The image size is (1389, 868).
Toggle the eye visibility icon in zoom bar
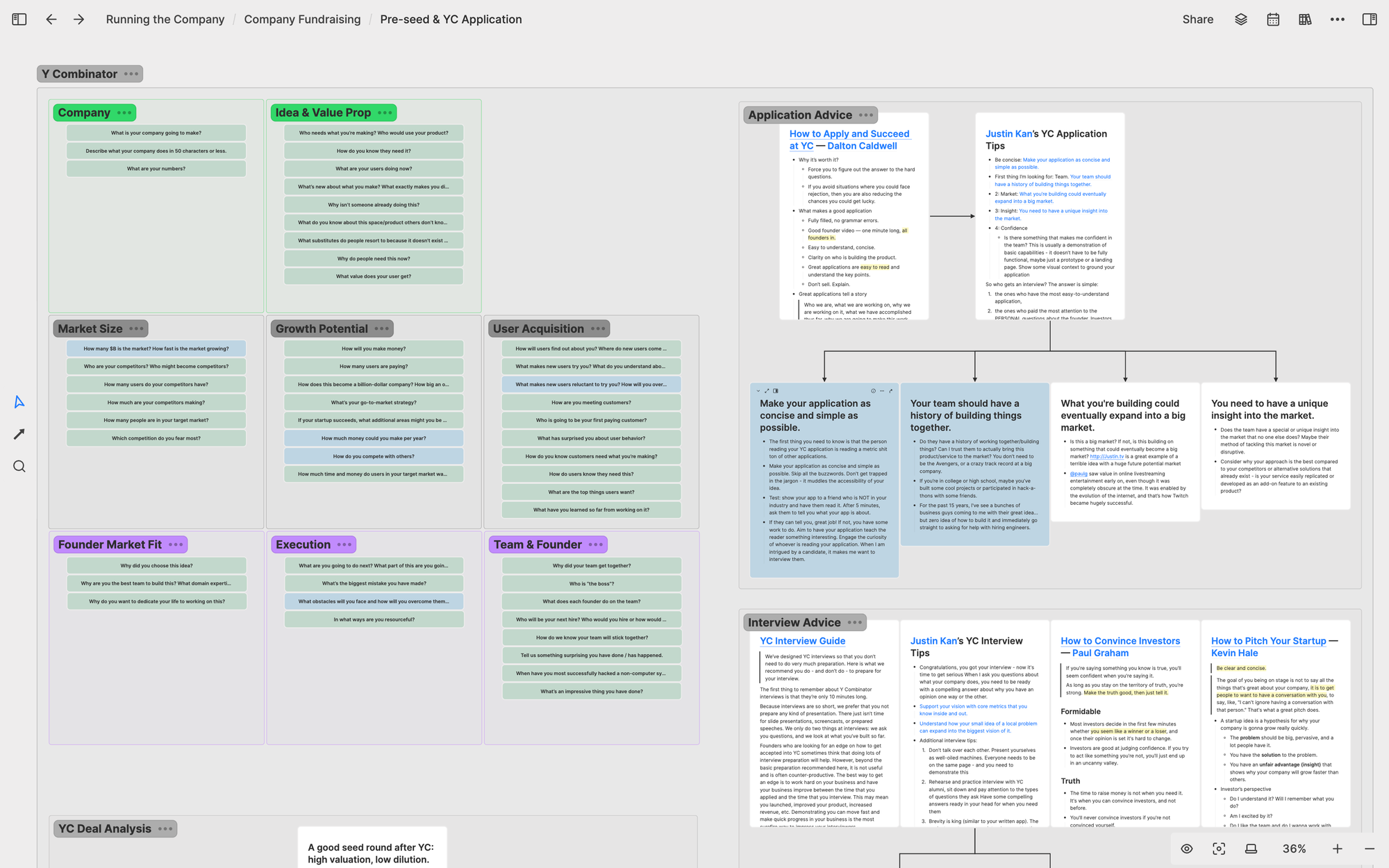tap(1187, 849)
